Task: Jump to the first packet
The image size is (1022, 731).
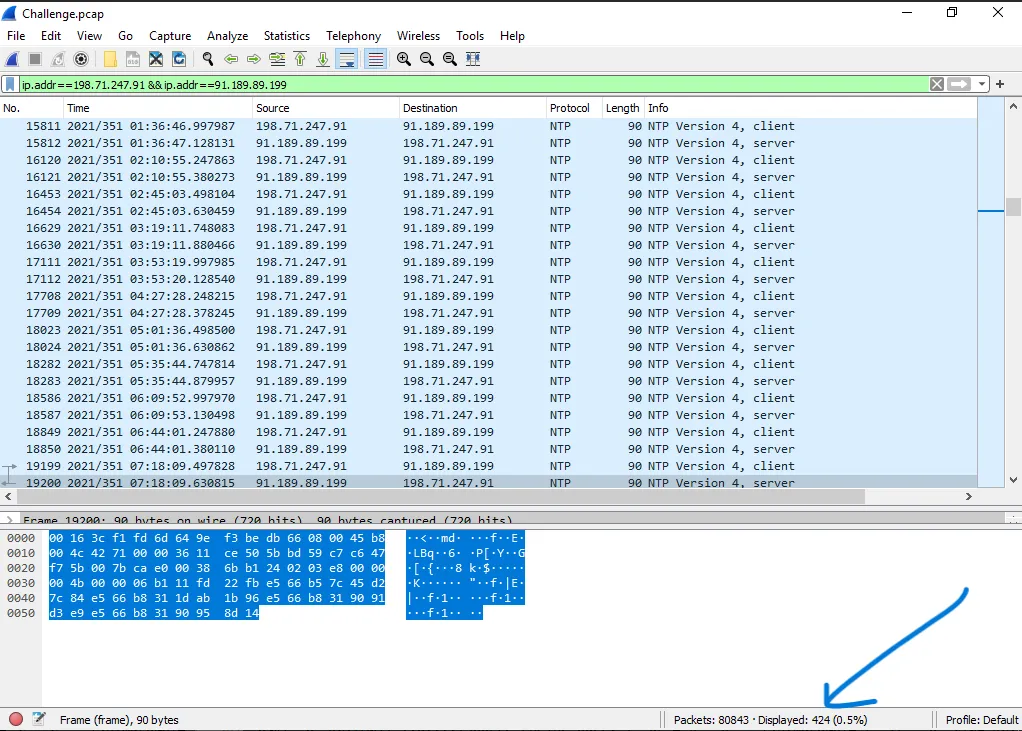Action: (x=300, y=59)
